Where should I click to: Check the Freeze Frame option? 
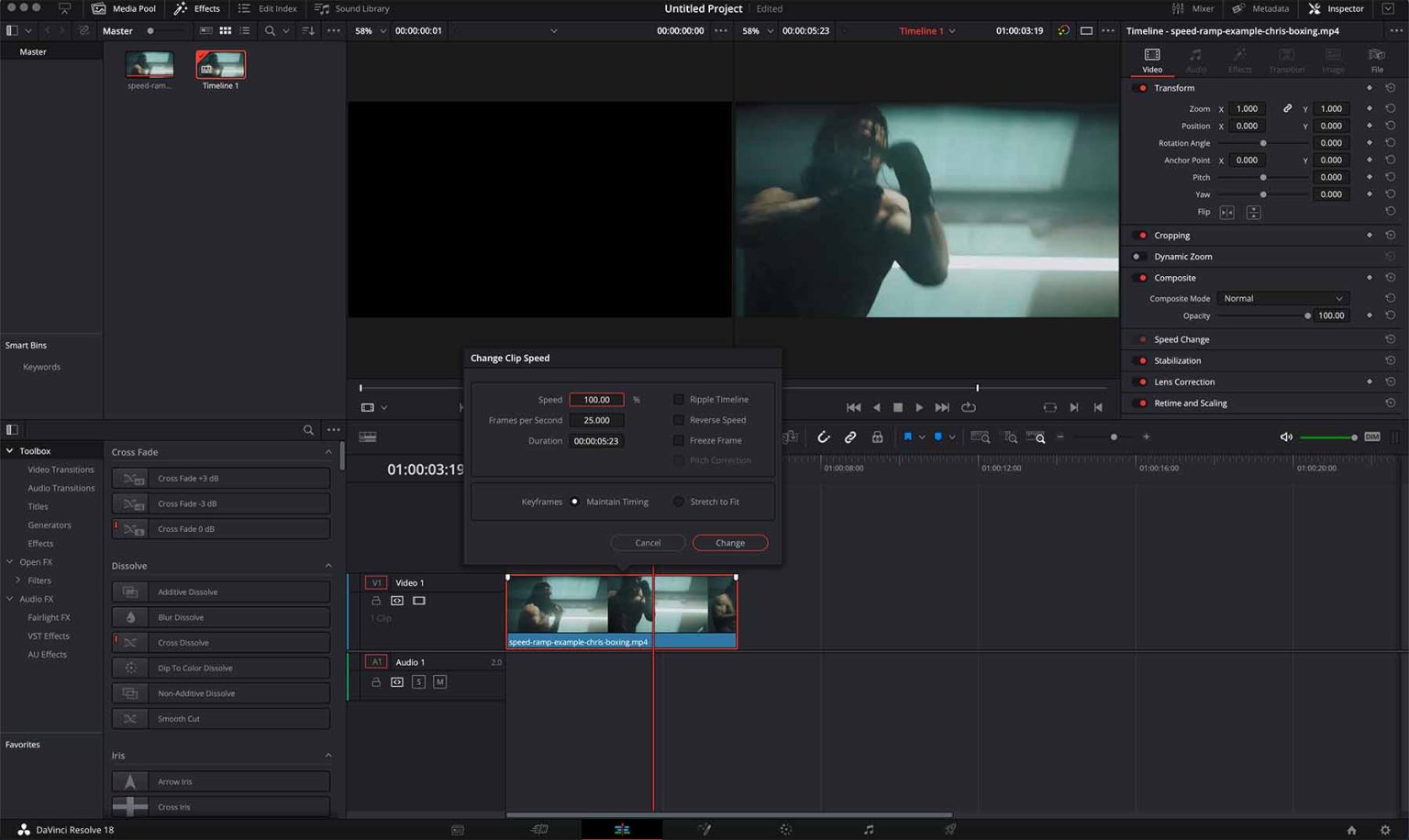tap(679, 440)
